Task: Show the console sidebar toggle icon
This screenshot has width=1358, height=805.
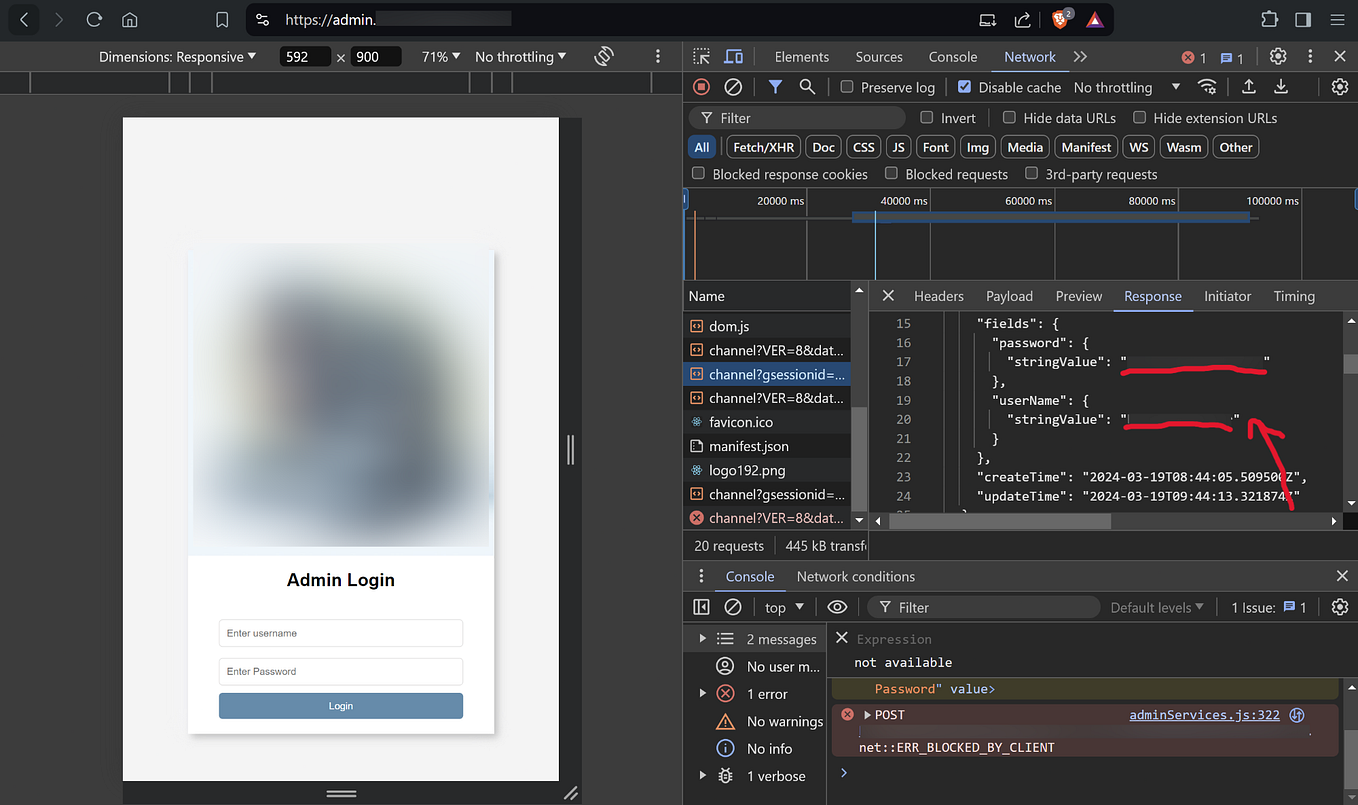Action: point(701,607)
